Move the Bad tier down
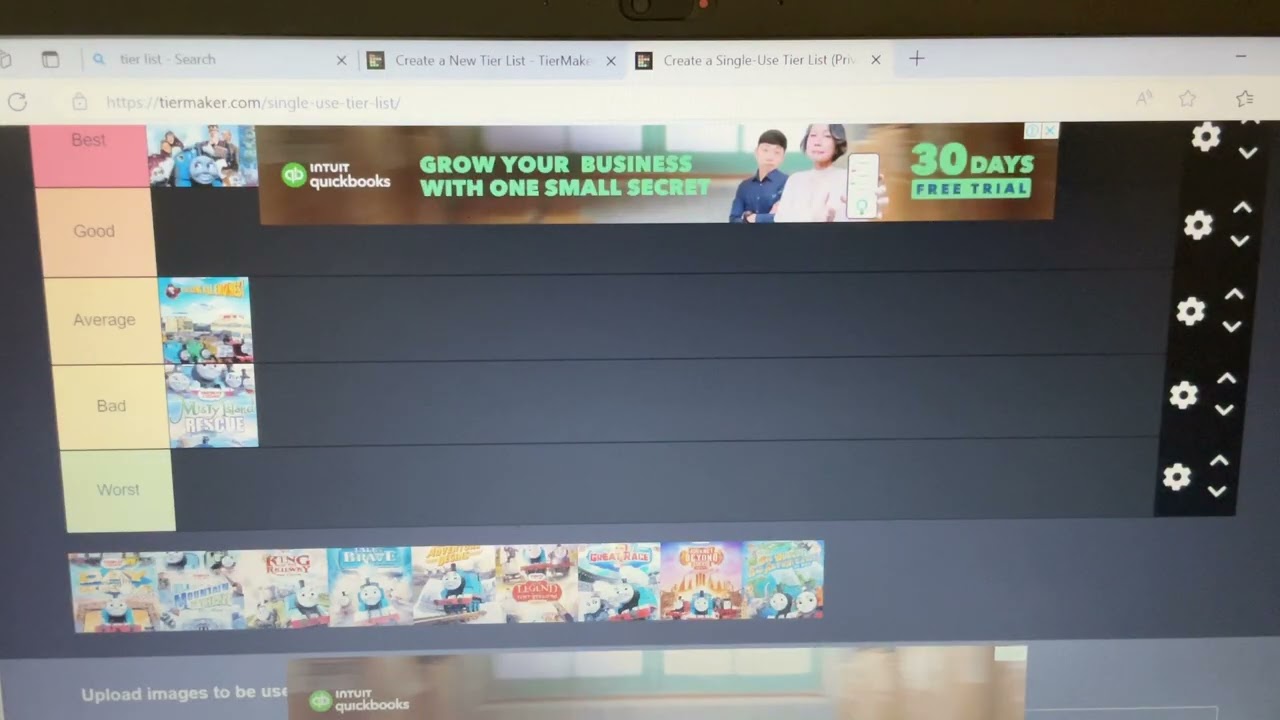 click(x=1224, y=410)
